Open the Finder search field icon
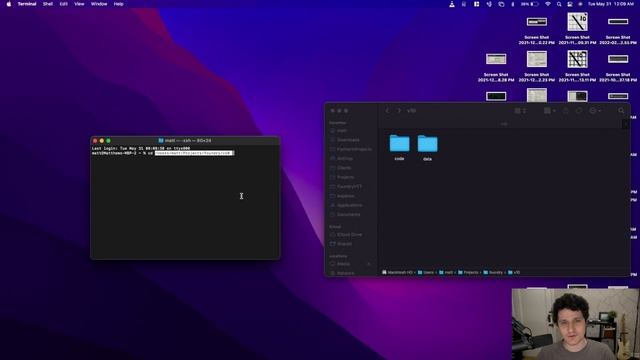Viewport: 640px width, 360px height. 621,111
